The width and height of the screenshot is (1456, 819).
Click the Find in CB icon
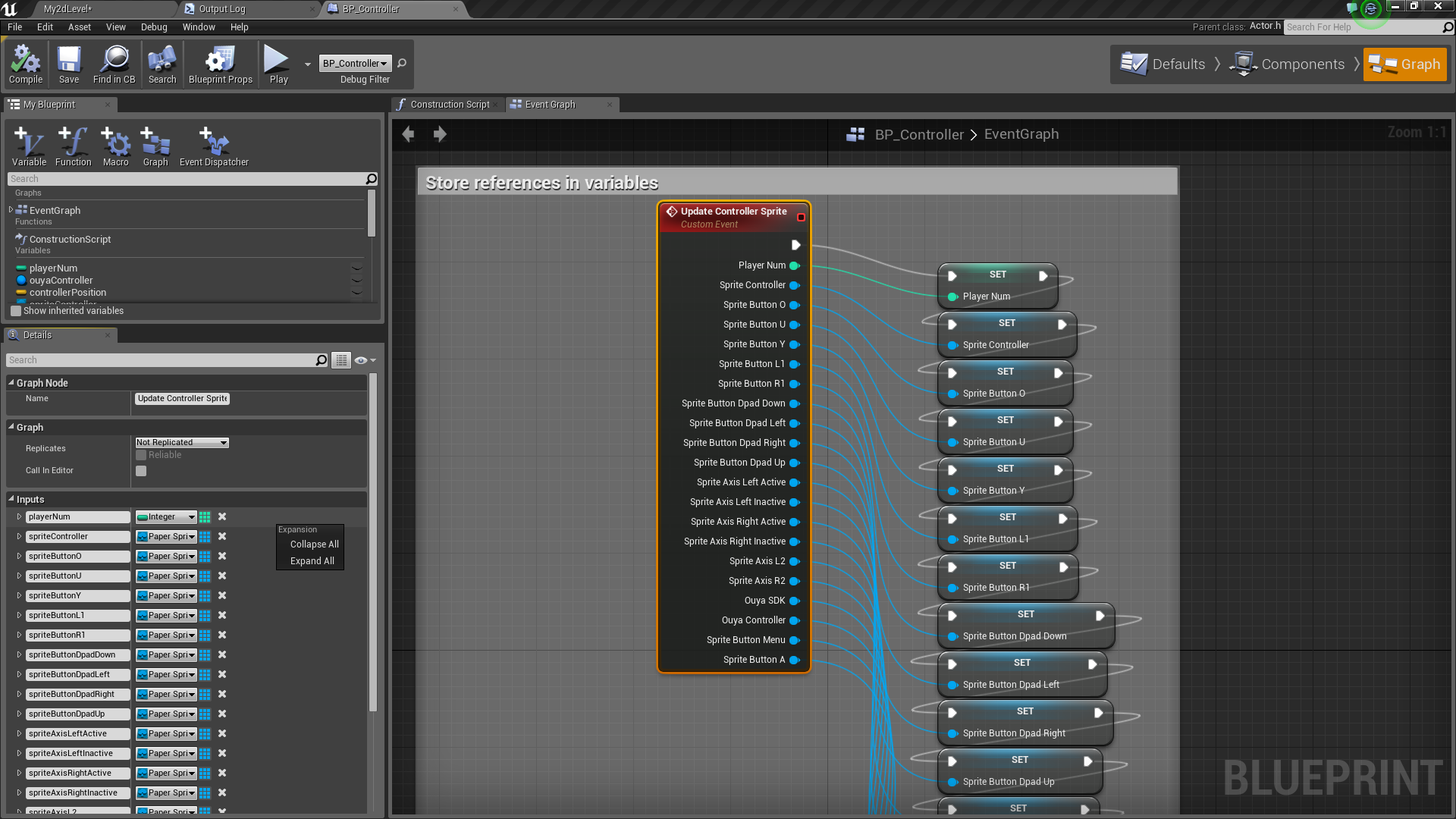pyautogui.click(x=114, y=64)
